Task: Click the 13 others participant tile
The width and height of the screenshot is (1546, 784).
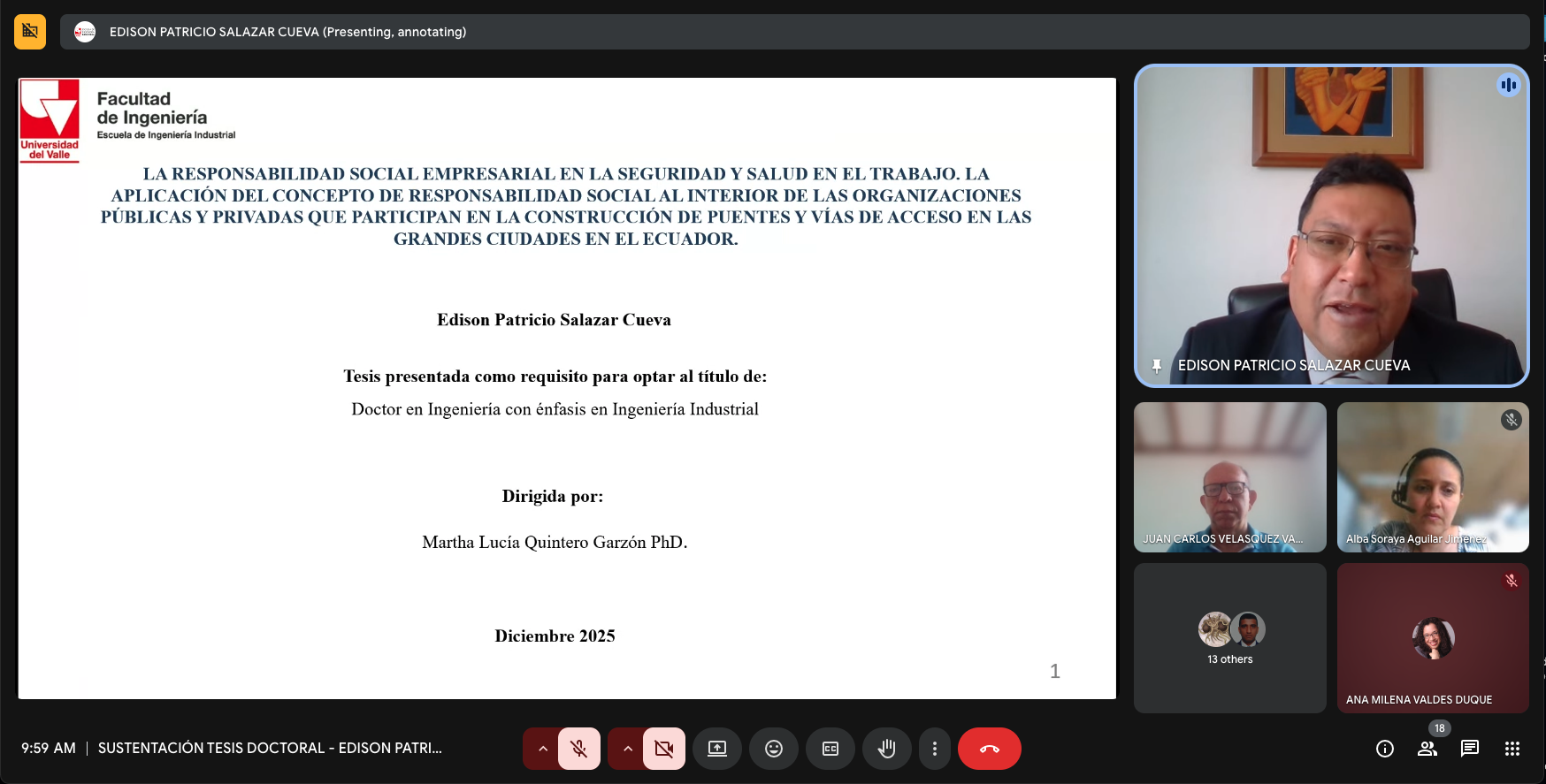Action: (1230, 638)
